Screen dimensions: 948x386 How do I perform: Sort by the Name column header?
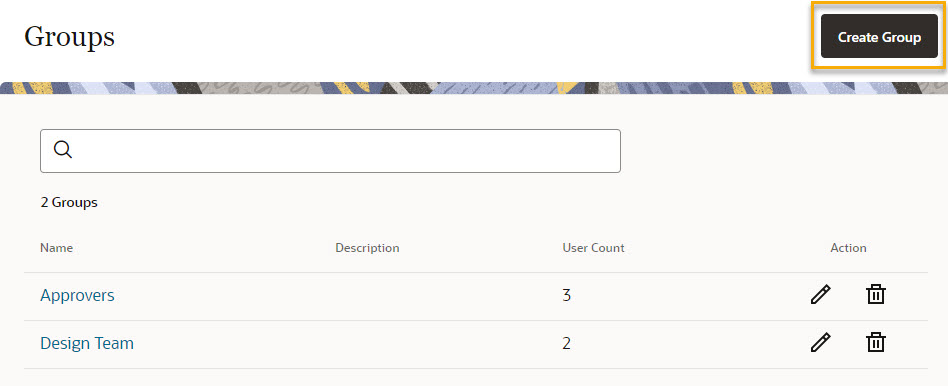[56, 248]
